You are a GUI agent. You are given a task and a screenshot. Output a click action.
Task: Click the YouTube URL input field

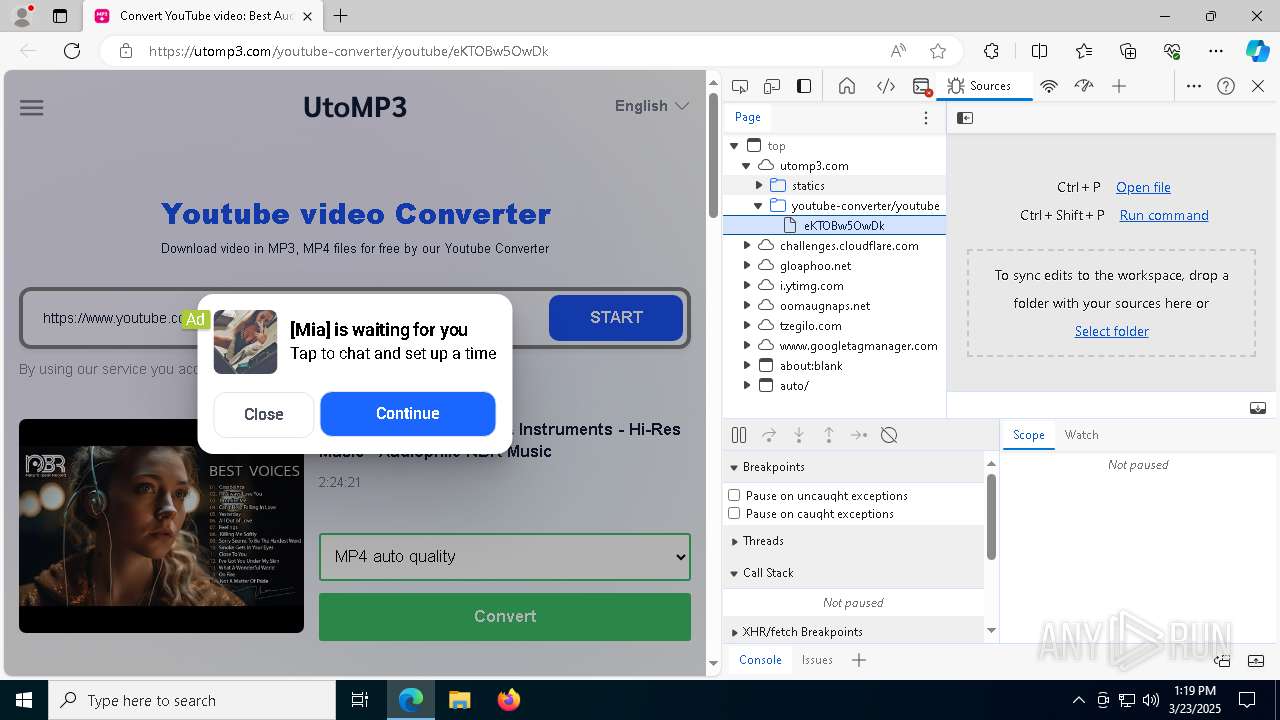pos(285,318)
